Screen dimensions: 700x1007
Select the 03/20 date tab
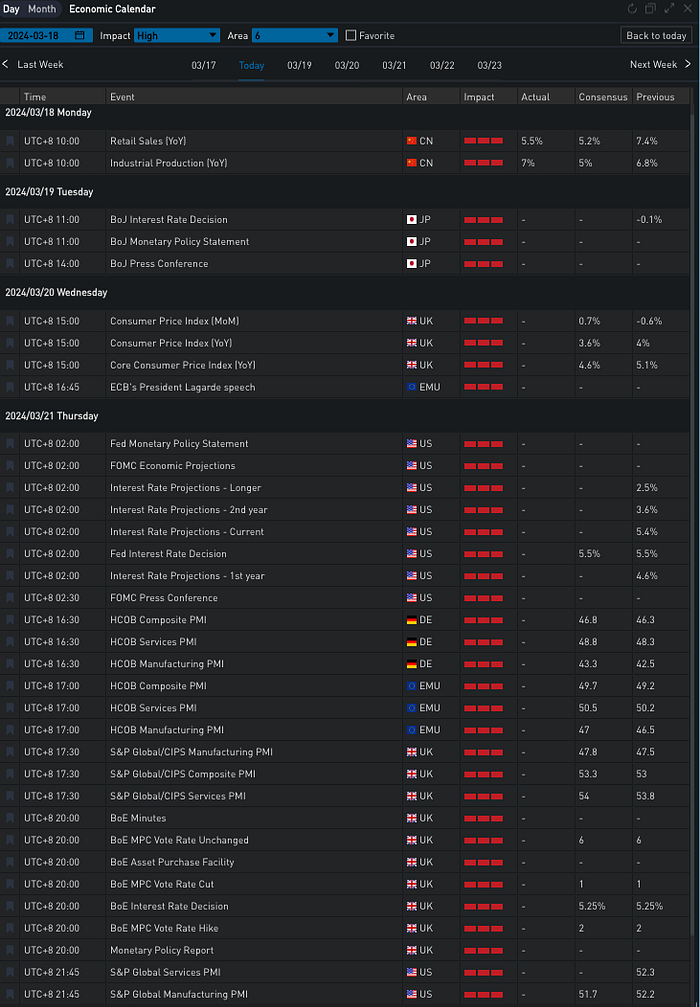tap(347, 65)
